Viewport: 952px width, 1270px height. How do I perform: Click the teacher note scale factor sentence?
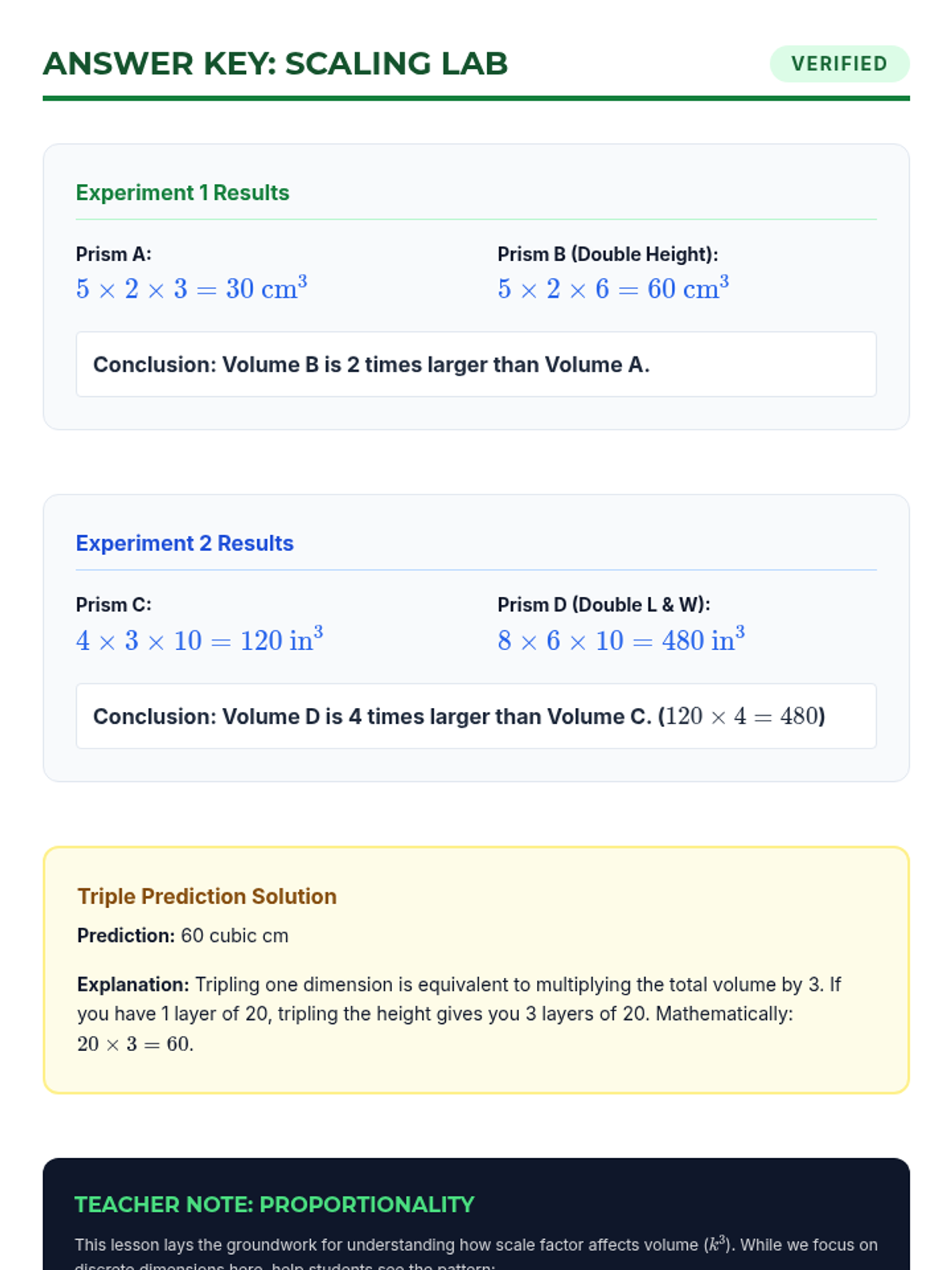[476, 1245]
